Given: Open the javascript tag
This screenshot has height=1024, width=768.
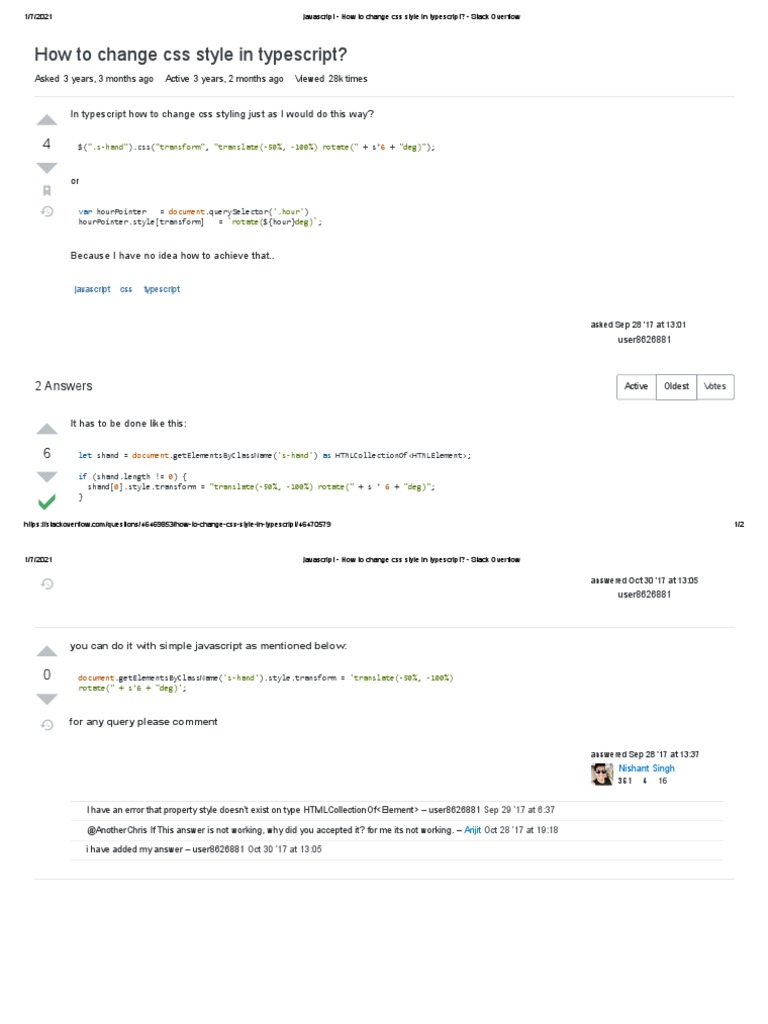Looking at the screenshot, I should (x=92, y=289).
